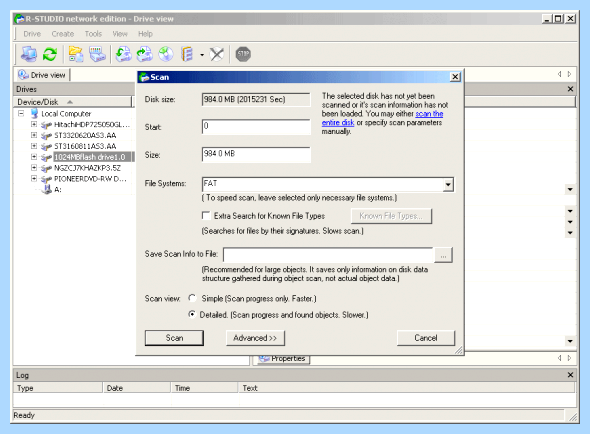Screen dimensions: 590x434
Task: Sort by the Device/Disk column header
Action: pos(73,102)
